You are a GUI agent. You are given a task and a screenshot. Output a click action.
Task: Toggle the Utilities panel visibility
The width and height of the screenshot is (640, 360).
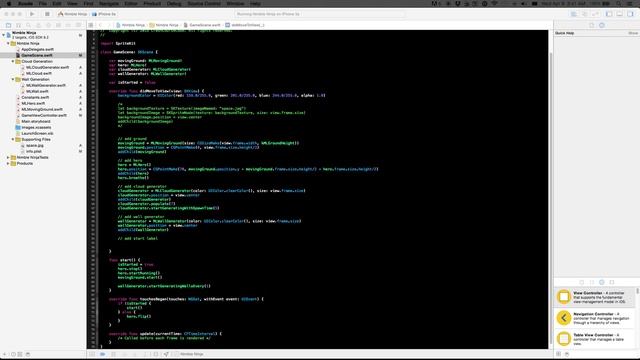pos(630,14)
